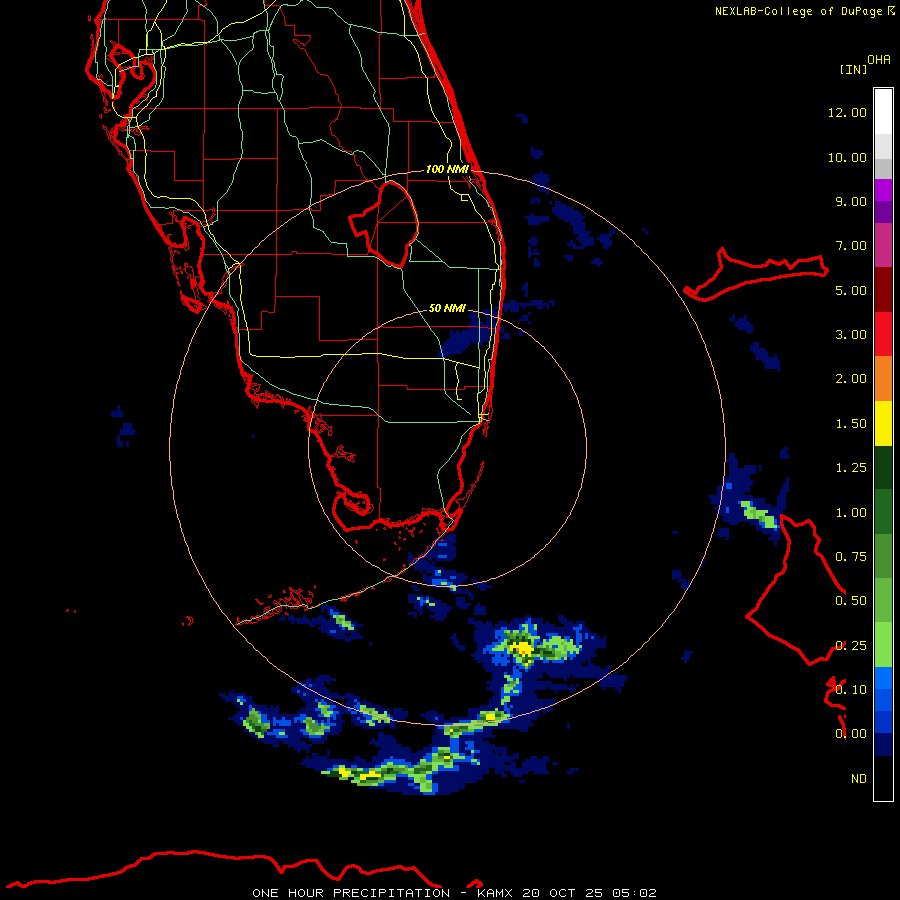The image size is (900, 900).
Task: Click the 10.00 legend value
Action: pos(847,157)
